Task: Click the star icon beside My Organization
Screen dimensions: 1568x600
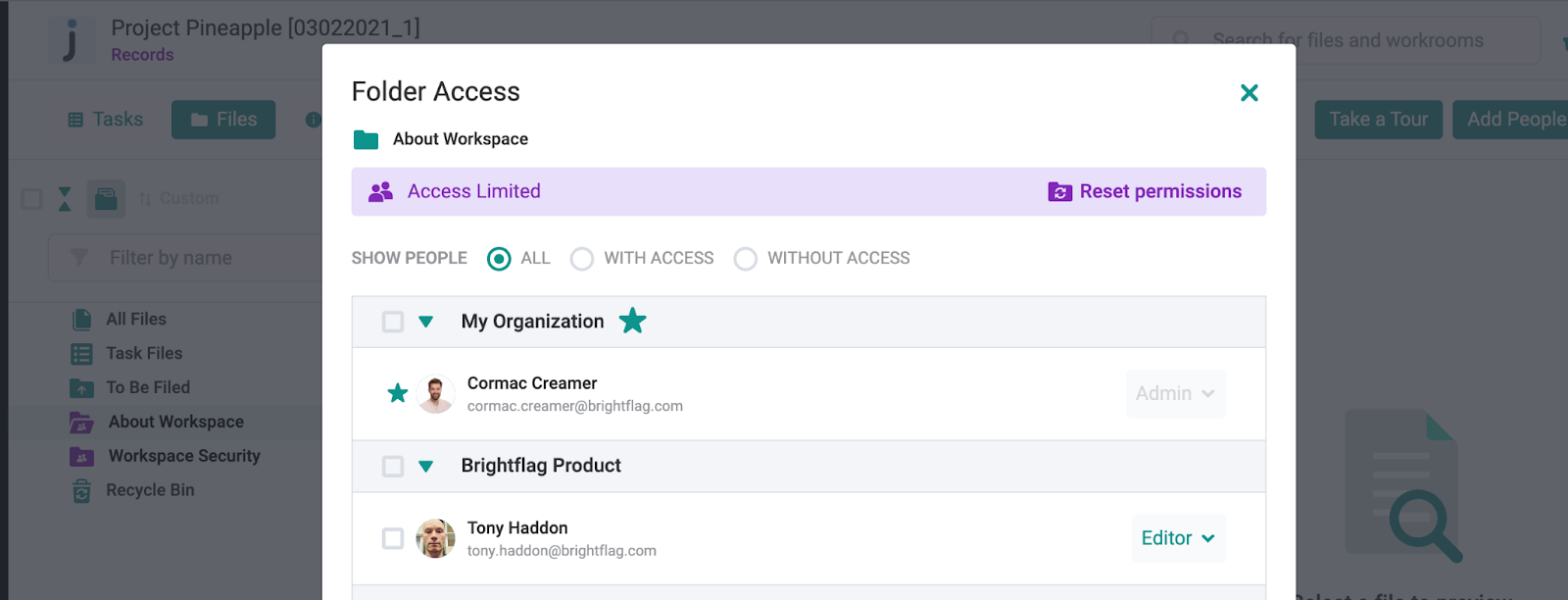Action: [633, 321]
